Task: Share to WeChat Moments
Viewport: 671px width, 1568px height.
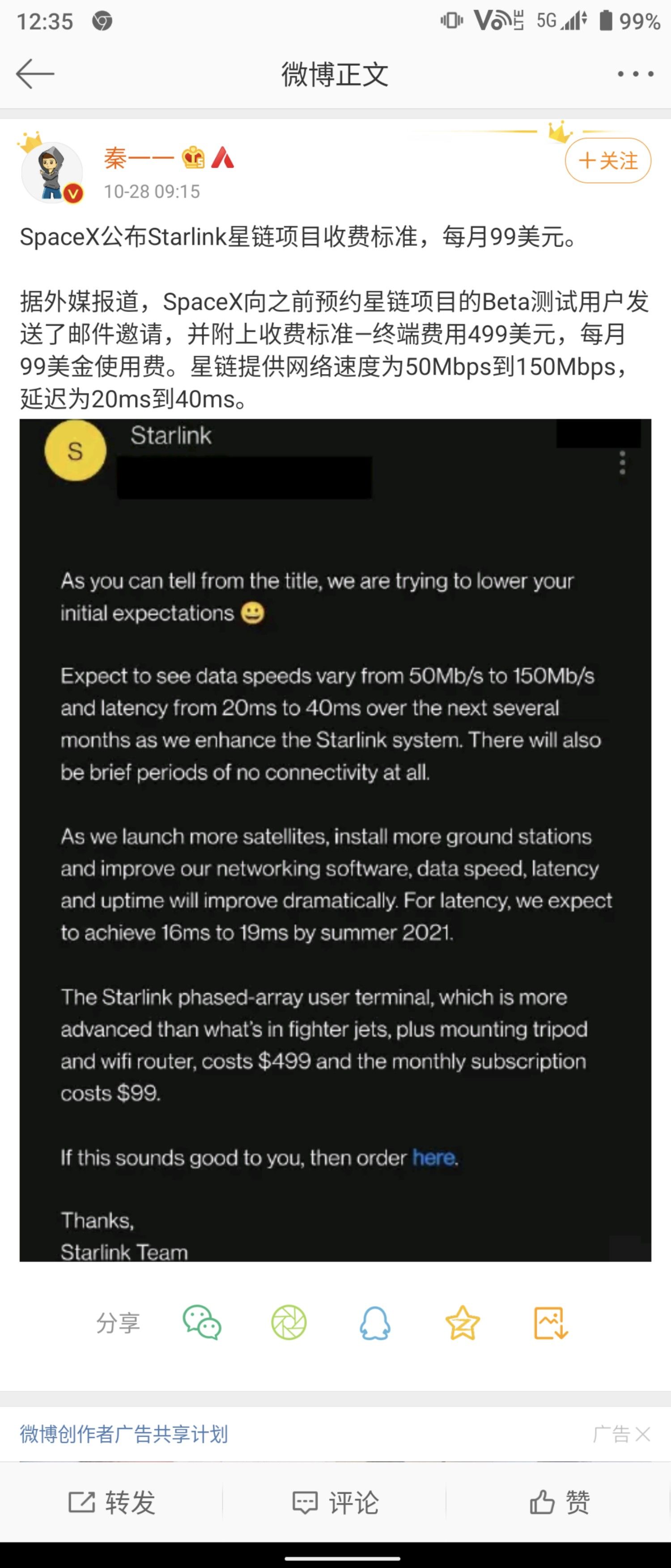Action: pyautogui.click(x=289, y=1322)
